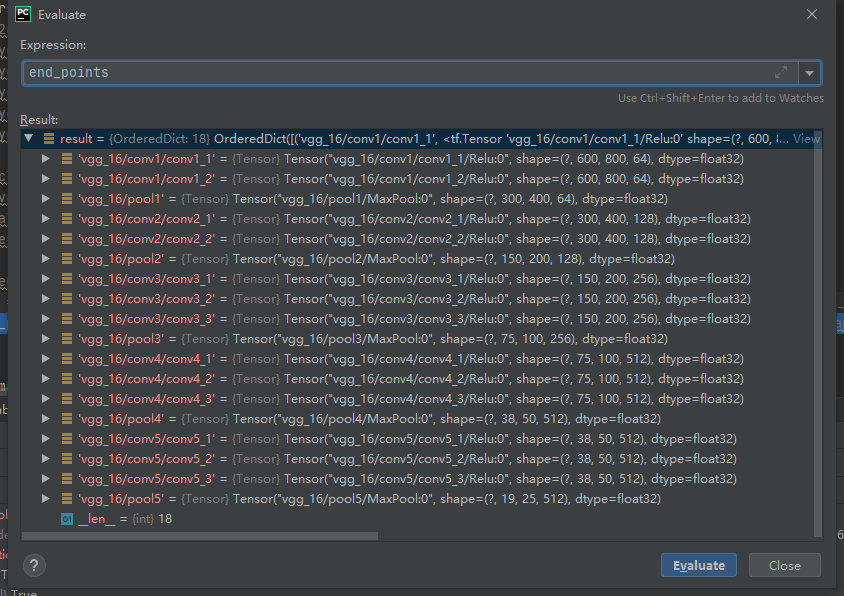Click the Evaluate button
This screenshot has height=596, width=844.
[699, 565]
